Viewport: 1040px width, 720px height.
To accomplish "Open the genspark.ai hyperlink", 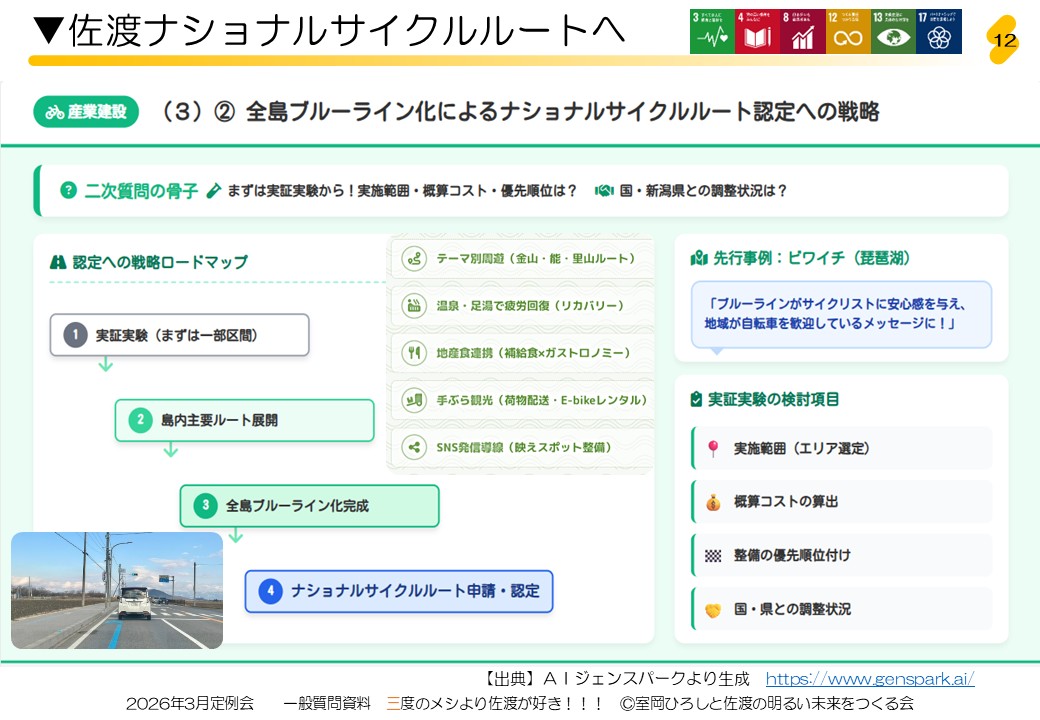I will click(x=869, y=679).
